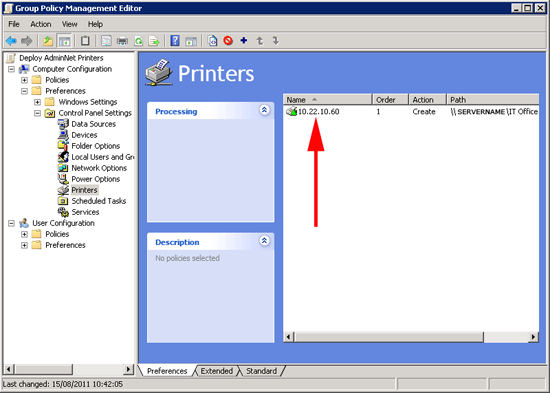Move item up with up arrow icon
Viewport: 550px width, 393px height.
click(260, 41)
